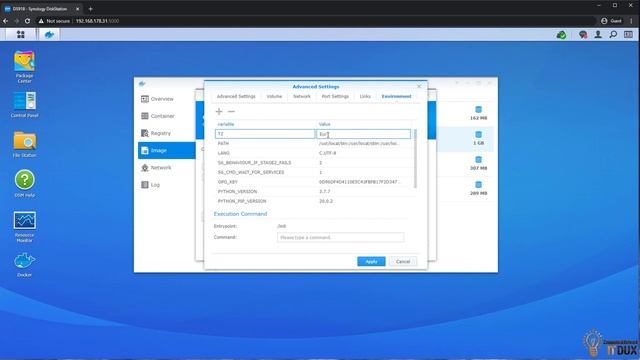Switch to Advanced Settings tab
Screen dimensions: 640x360
tap(236, 96)
